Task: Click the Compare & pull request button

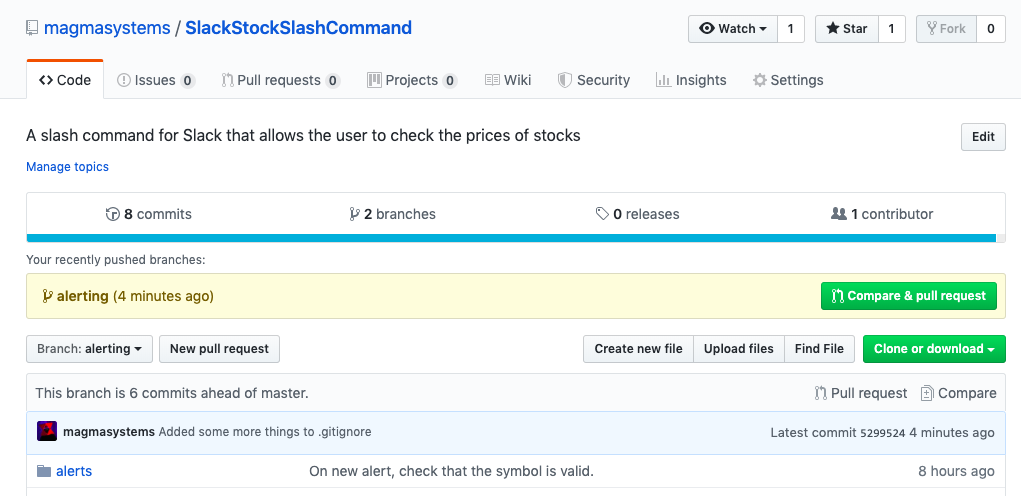Action: pos(908,296)
